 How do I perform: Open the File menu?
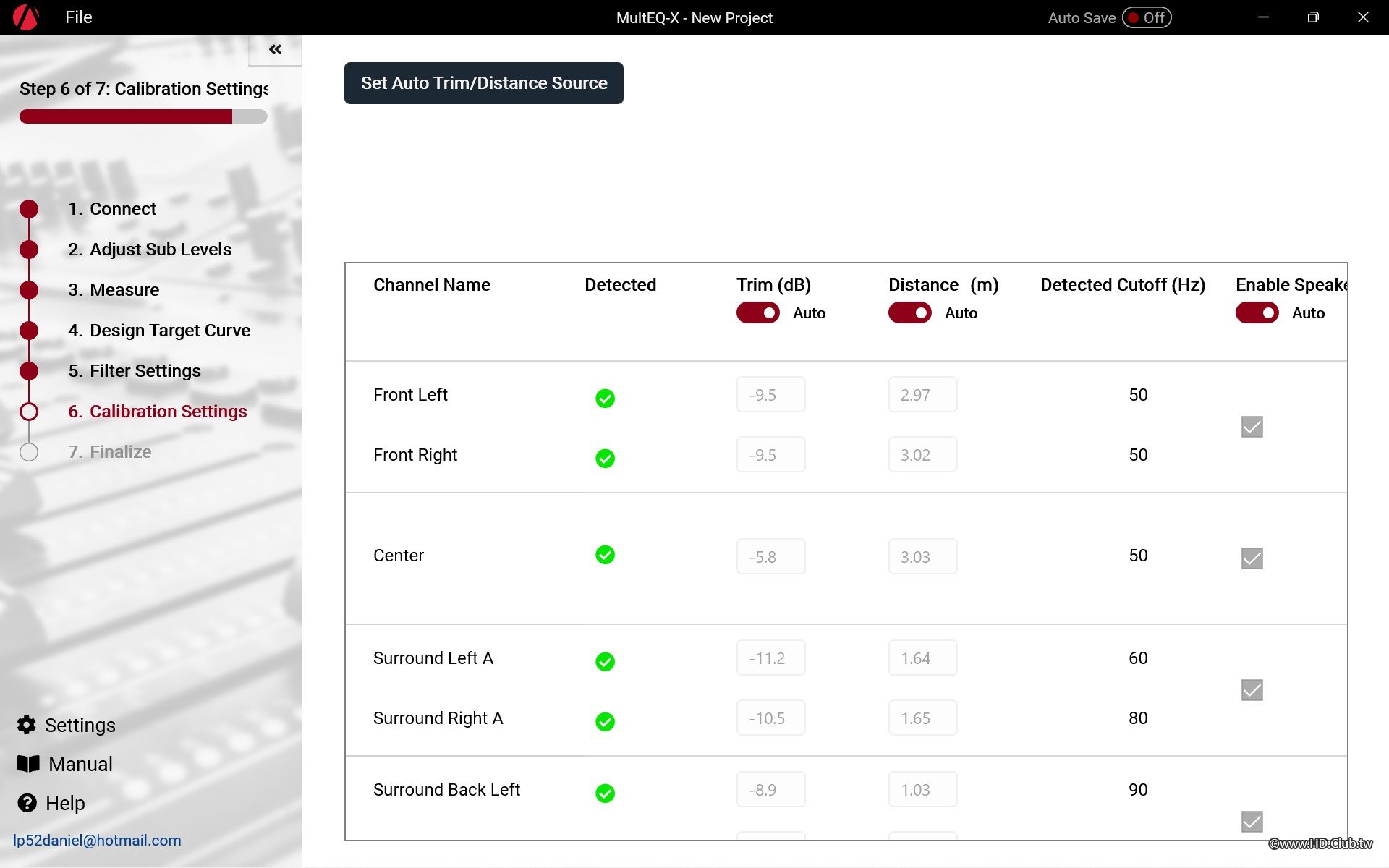point(78,17)
